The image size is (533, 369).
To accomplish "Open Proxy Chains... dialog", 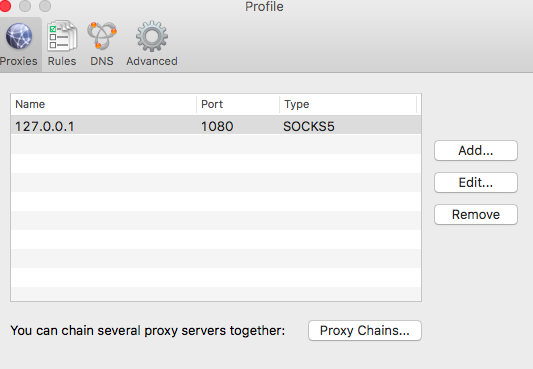I will 365,330.
